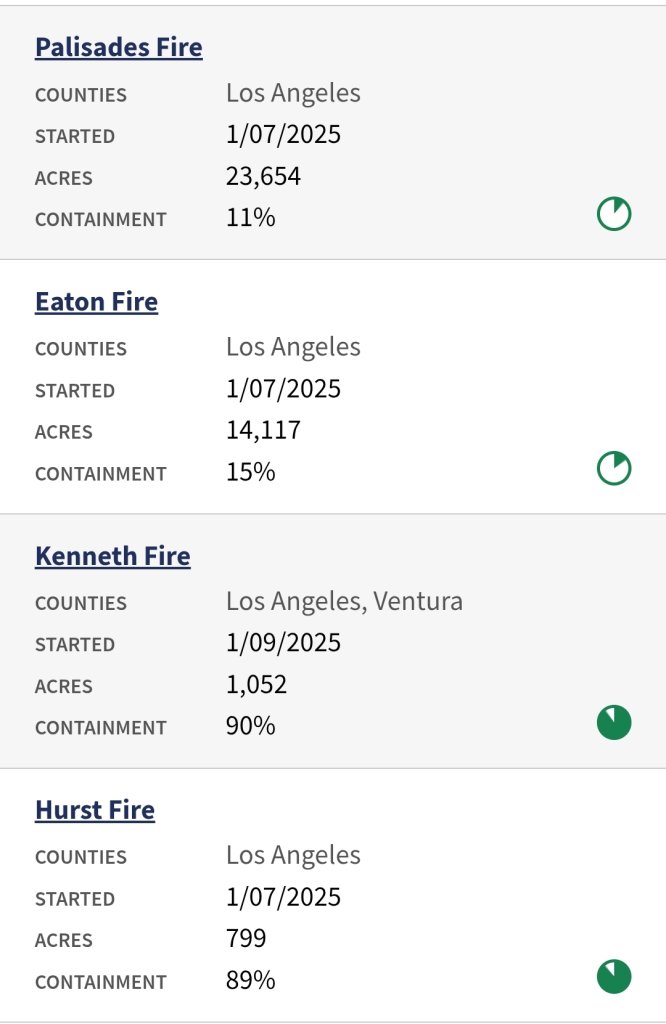666x1024 pixels.
Task: Open the Kenneth Fire details link
Action: pyautogui.click(x=112, y=555)
